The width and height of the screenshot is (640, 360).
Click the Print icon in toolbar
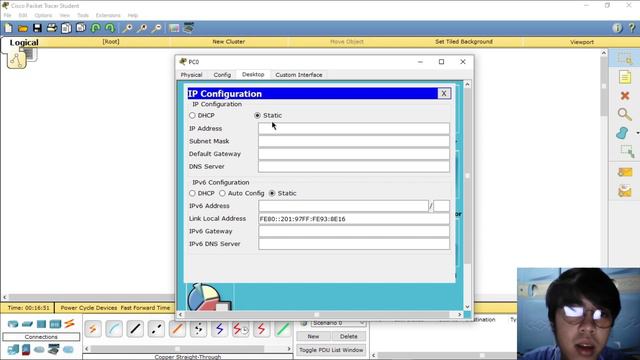[52, 28]
